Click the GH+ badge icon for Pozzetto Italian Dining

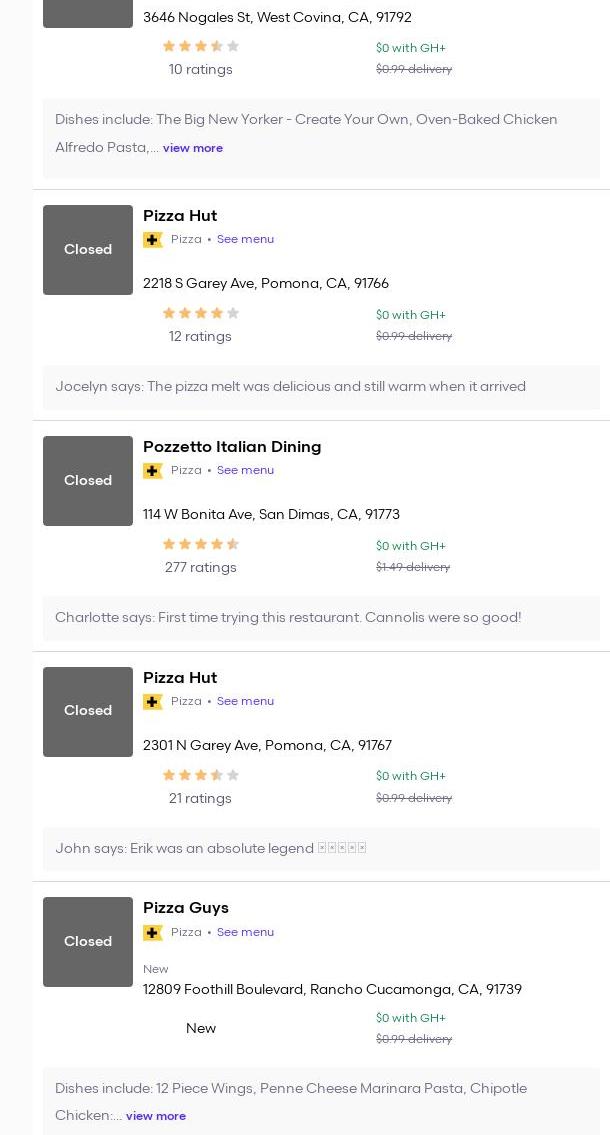(153, 471)
